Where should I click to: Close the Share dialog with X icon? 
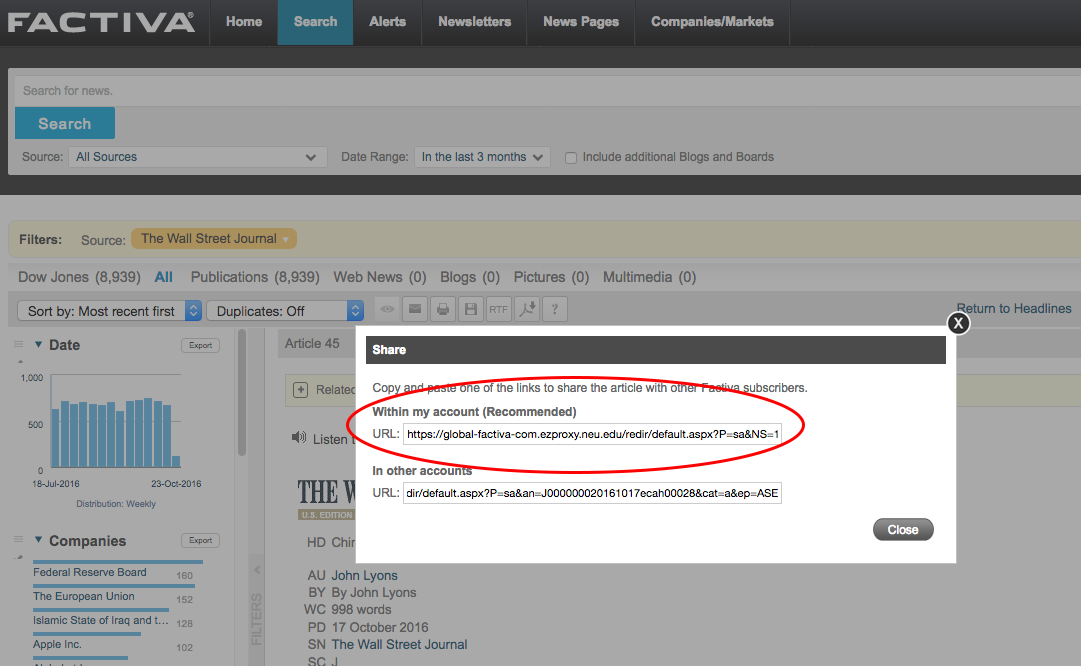[958, 323]
